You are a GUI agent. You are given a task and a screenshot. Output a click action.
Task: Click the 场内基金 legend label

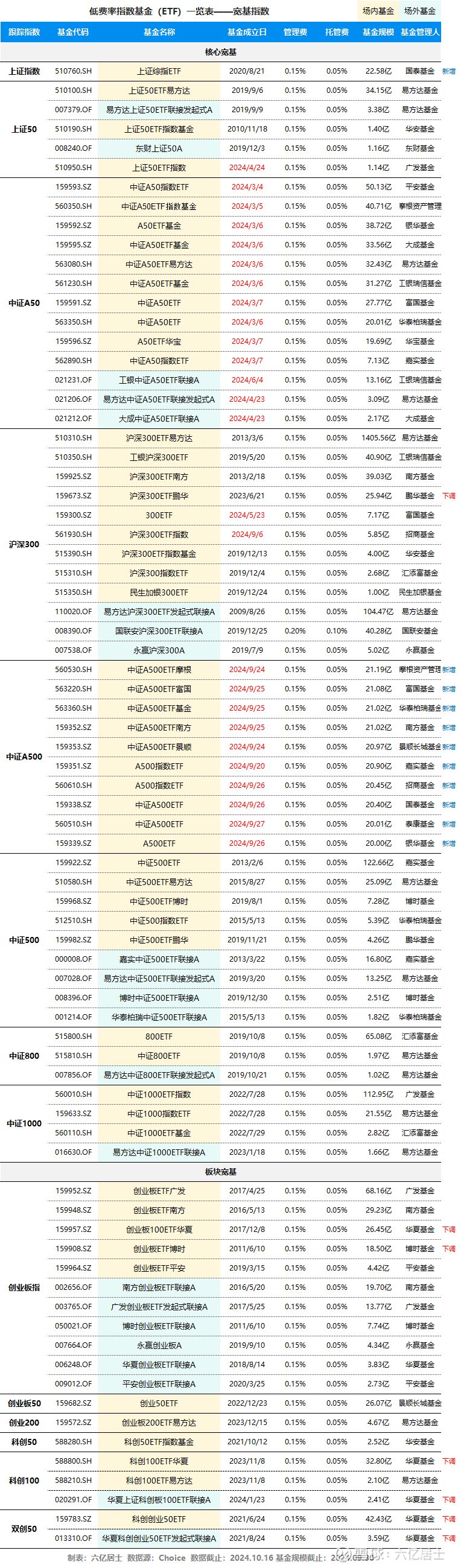coord(378,11)
